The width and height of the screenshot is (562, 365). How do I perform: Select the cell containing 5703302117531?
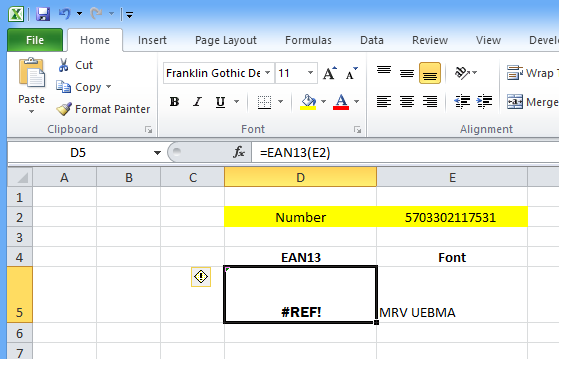pos(452,217)
